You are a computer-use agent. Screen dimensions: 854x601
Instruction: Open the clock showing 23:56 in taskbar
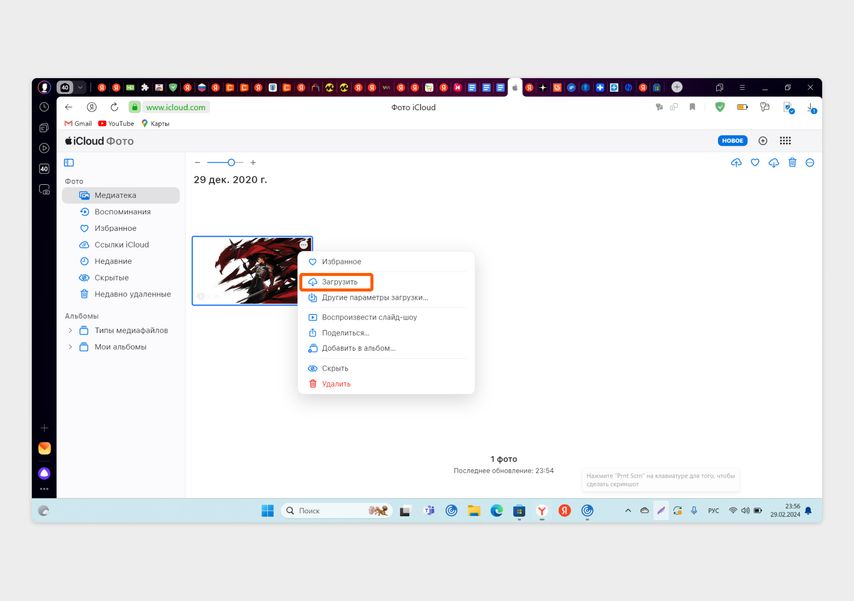785,511
